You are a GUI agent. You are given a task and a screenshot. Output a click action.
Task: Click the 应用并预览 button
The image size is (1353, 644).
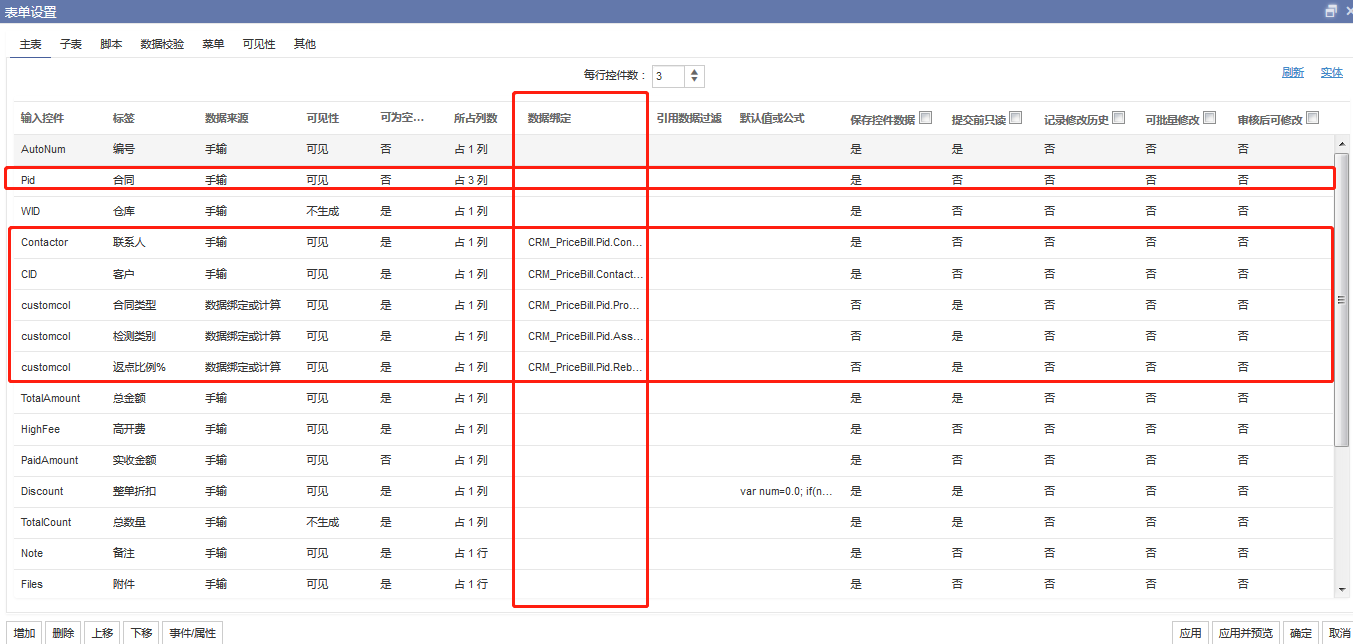click(1245, 632)
